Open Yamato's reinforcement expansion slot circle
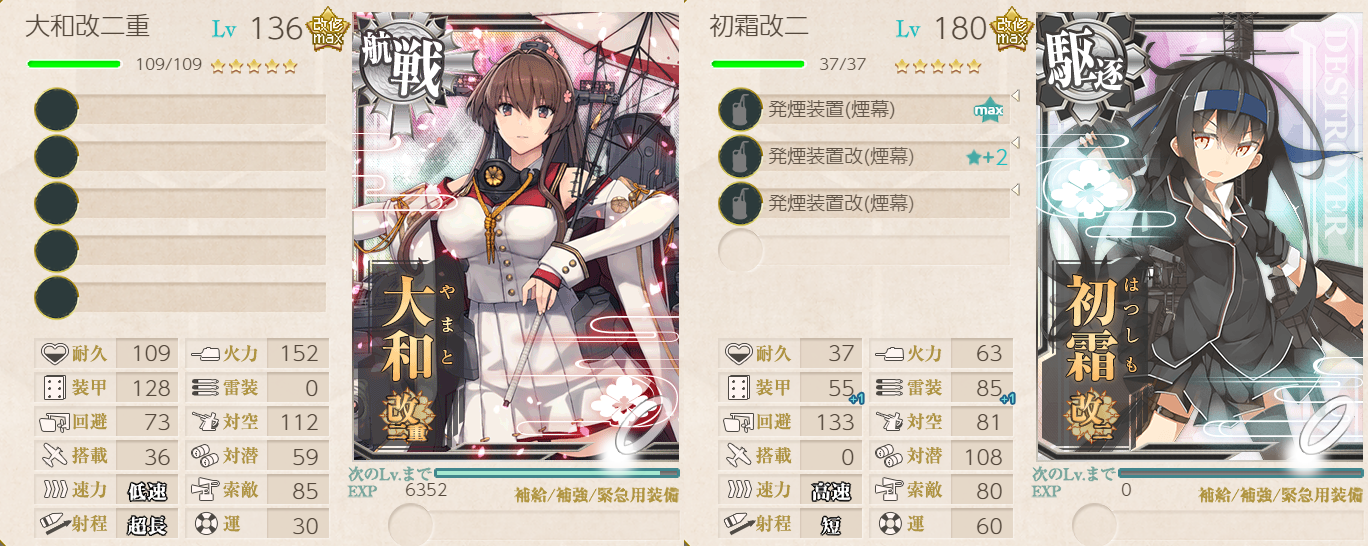 409,523
